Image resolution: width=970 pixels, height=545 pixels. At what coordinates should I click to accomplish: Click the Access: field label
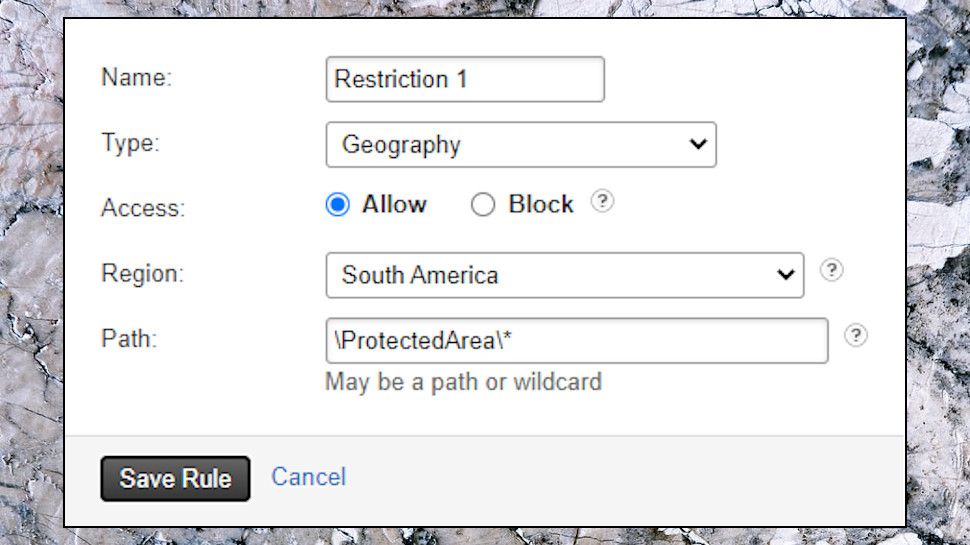click(143, 208)
